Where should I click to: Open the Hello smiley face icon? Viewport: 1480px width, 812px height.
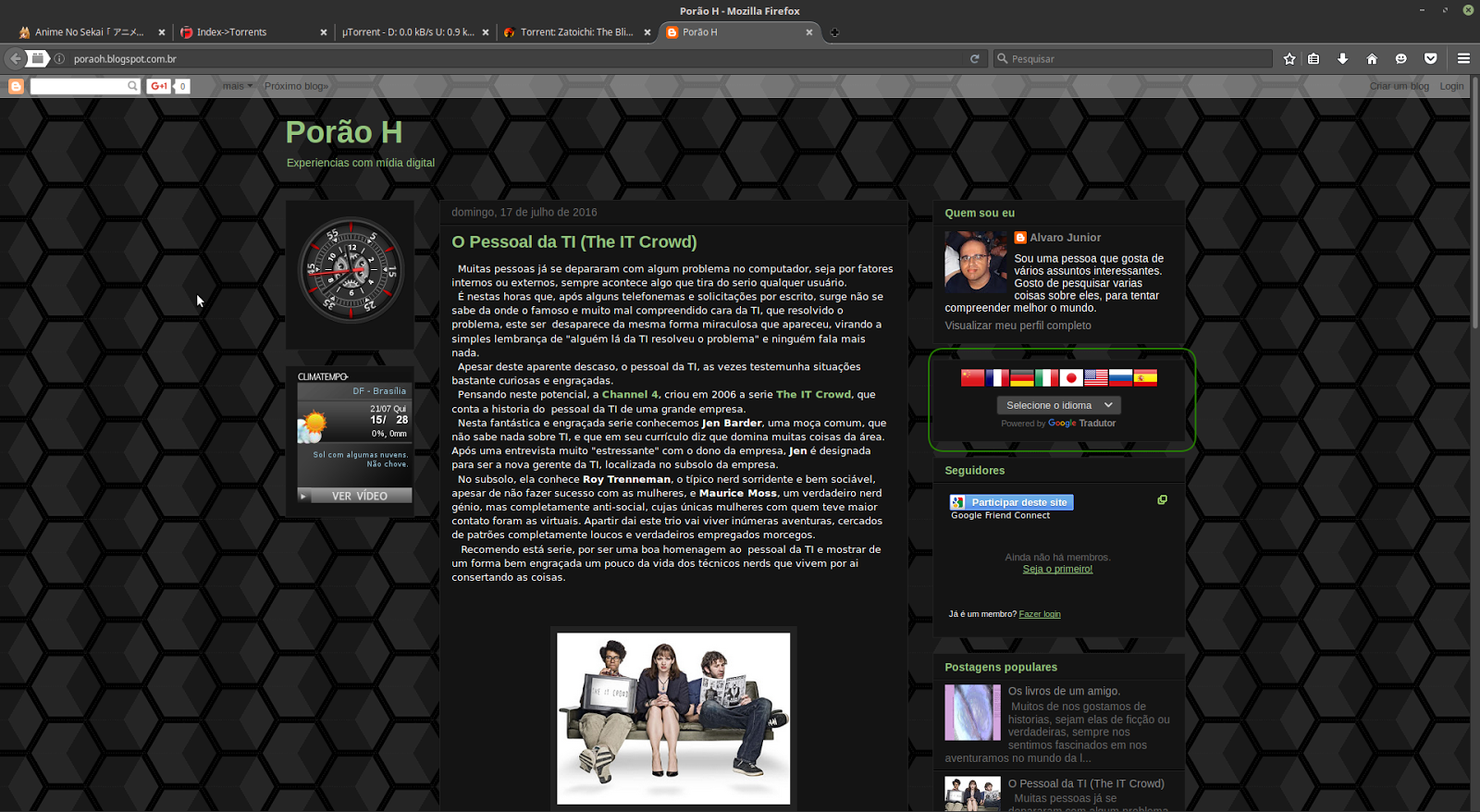pos(1400,58)
